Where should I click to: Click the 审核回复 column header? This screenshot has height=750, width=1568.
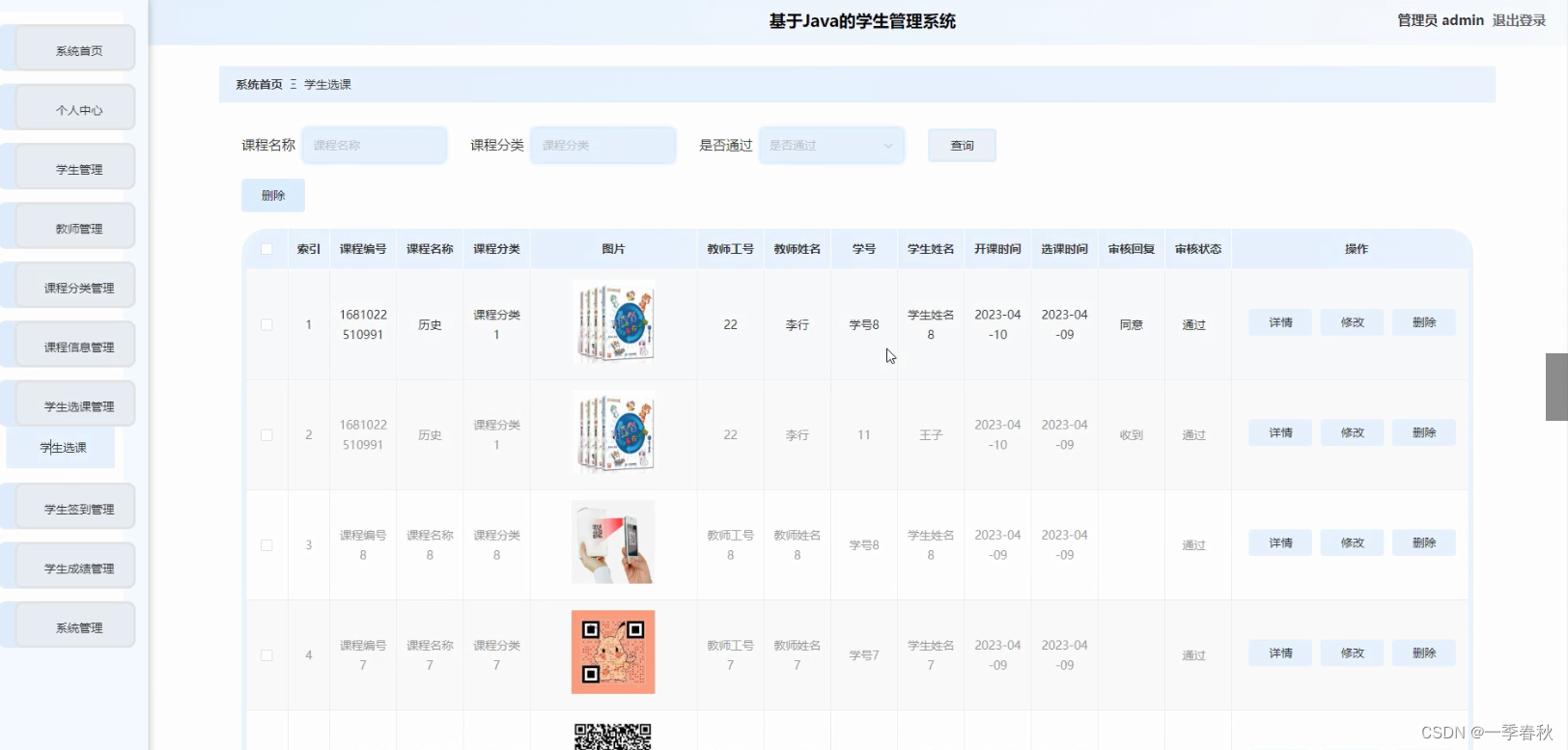click(1132, 249)
